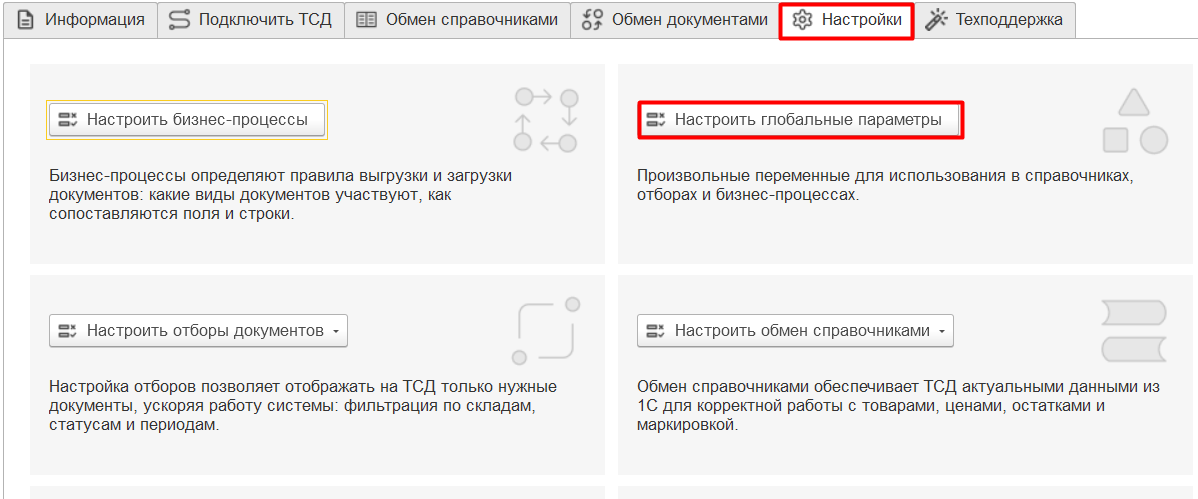Click the gear icon on Настройки tab
This screenshot has width=1198, height=499.
click(x=801, y=20)
